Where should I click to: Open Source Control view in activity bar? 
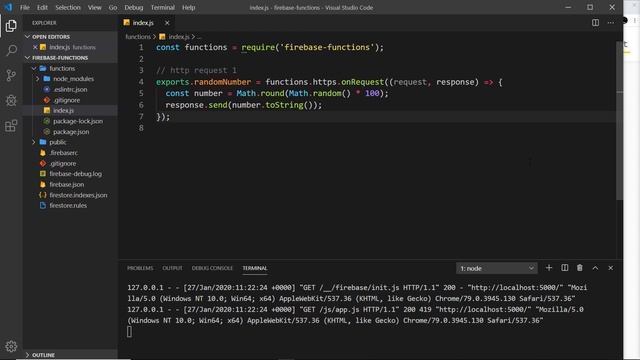pos(11,76)
